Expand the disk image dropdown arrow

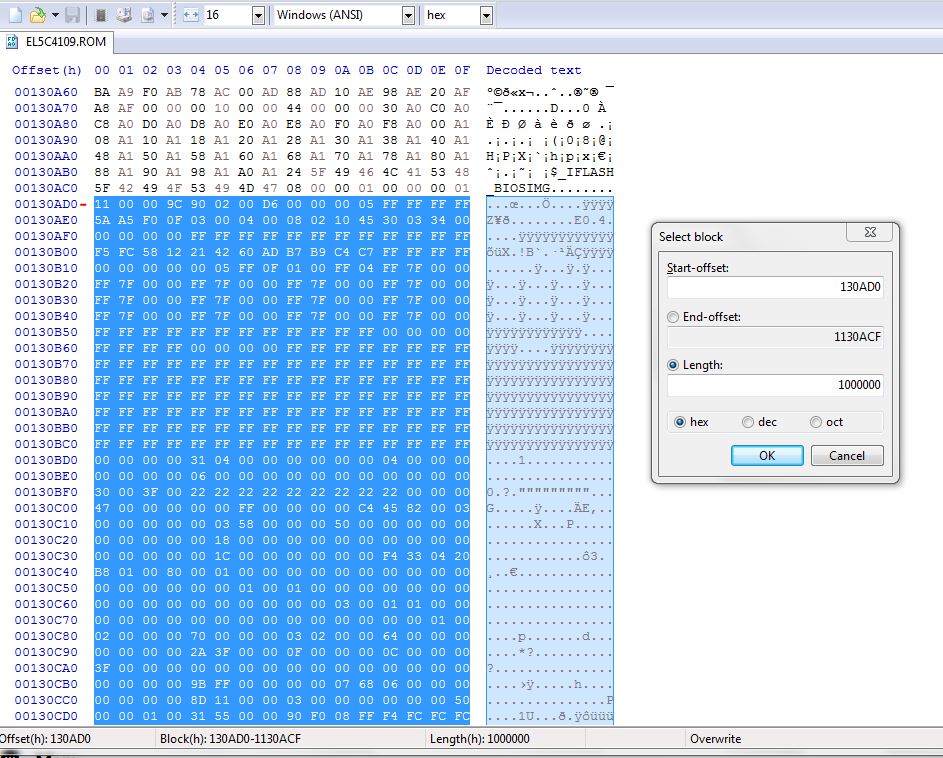click(164, 15)
